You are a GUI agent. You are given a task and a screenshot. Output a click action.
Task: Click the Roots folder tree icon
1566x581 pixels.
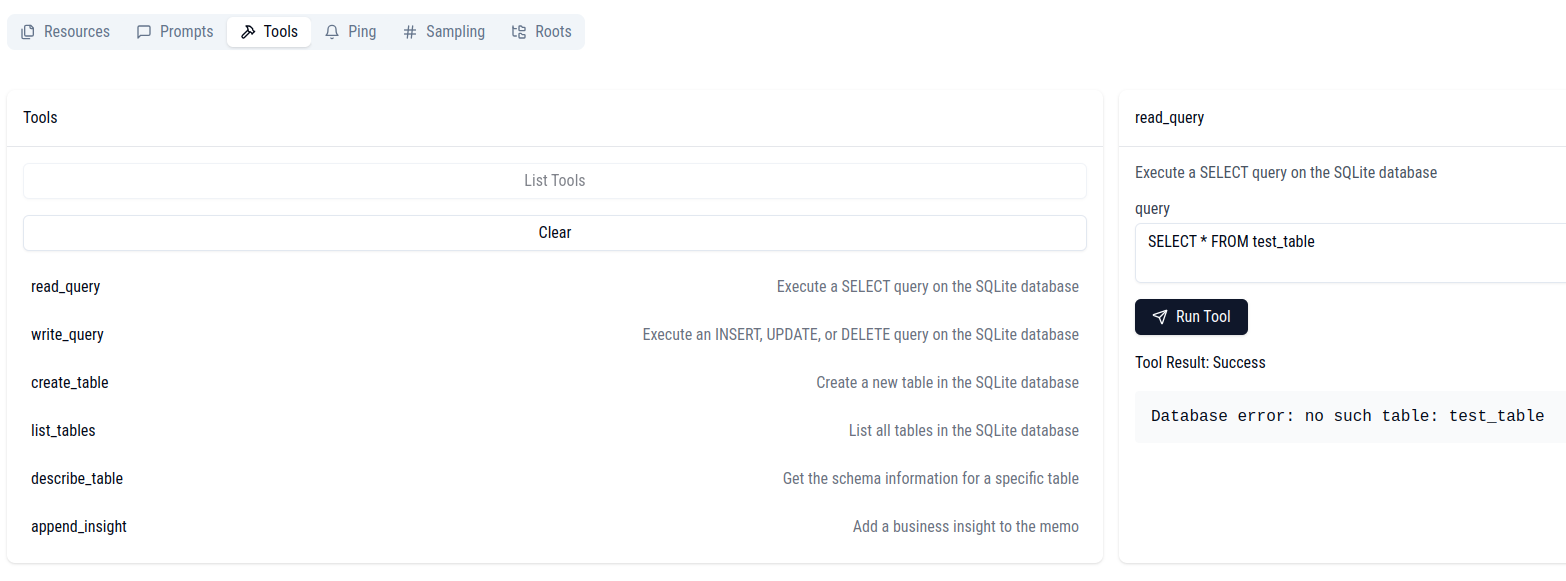click(519, 32)
